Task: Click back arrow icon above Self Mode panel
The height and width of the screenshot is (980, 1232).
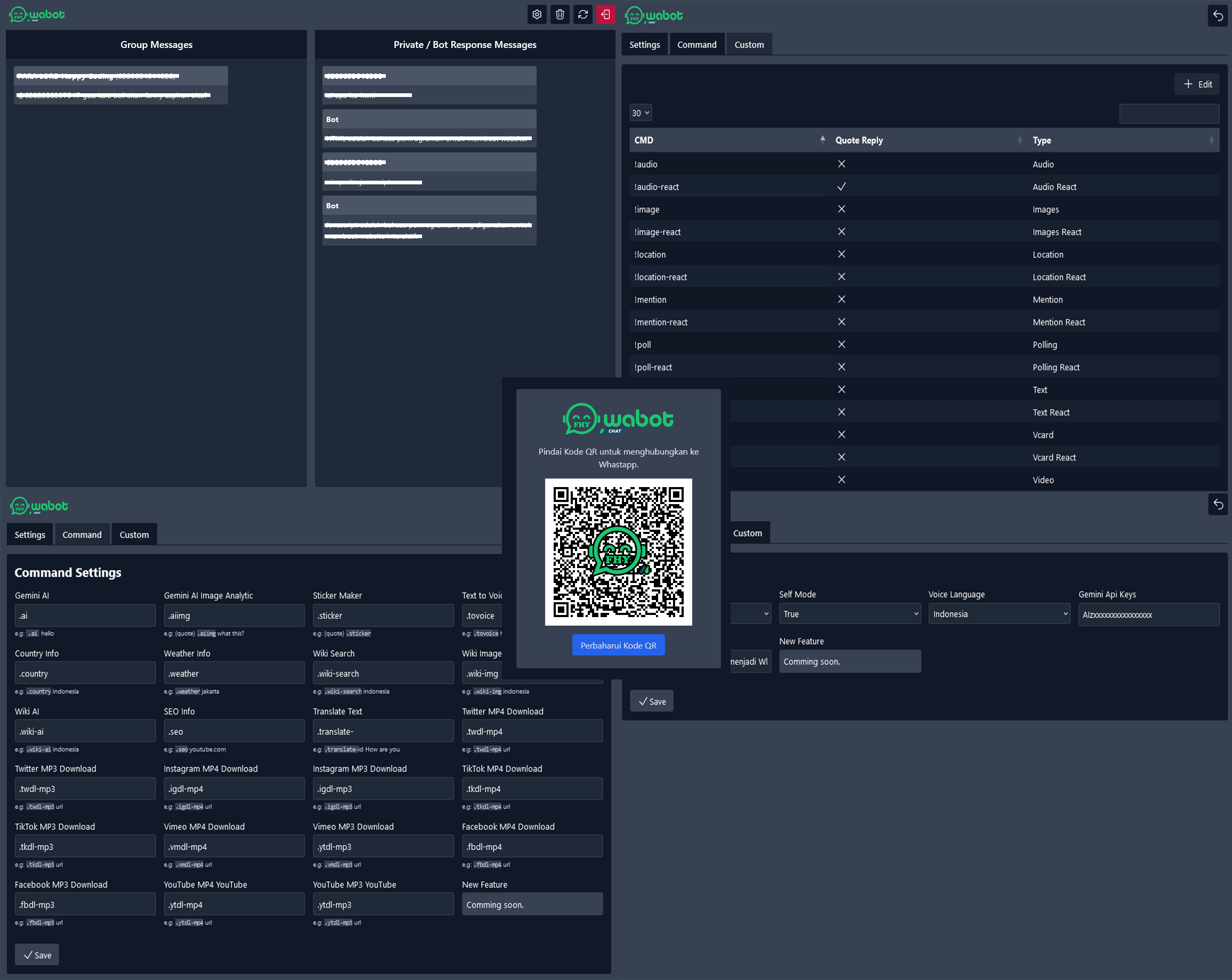Action: pos(1218,504)
